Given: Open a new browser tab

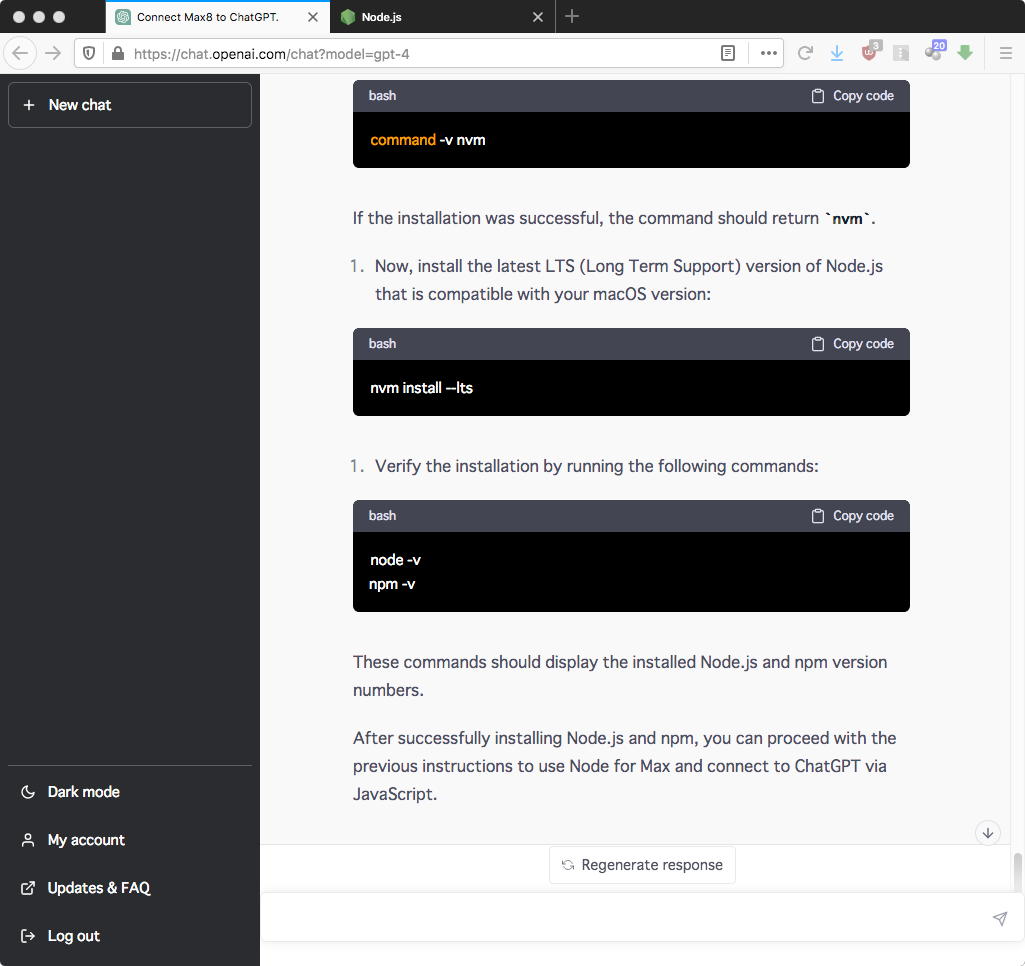Looking at the screenshot, I should coord(572,16).
